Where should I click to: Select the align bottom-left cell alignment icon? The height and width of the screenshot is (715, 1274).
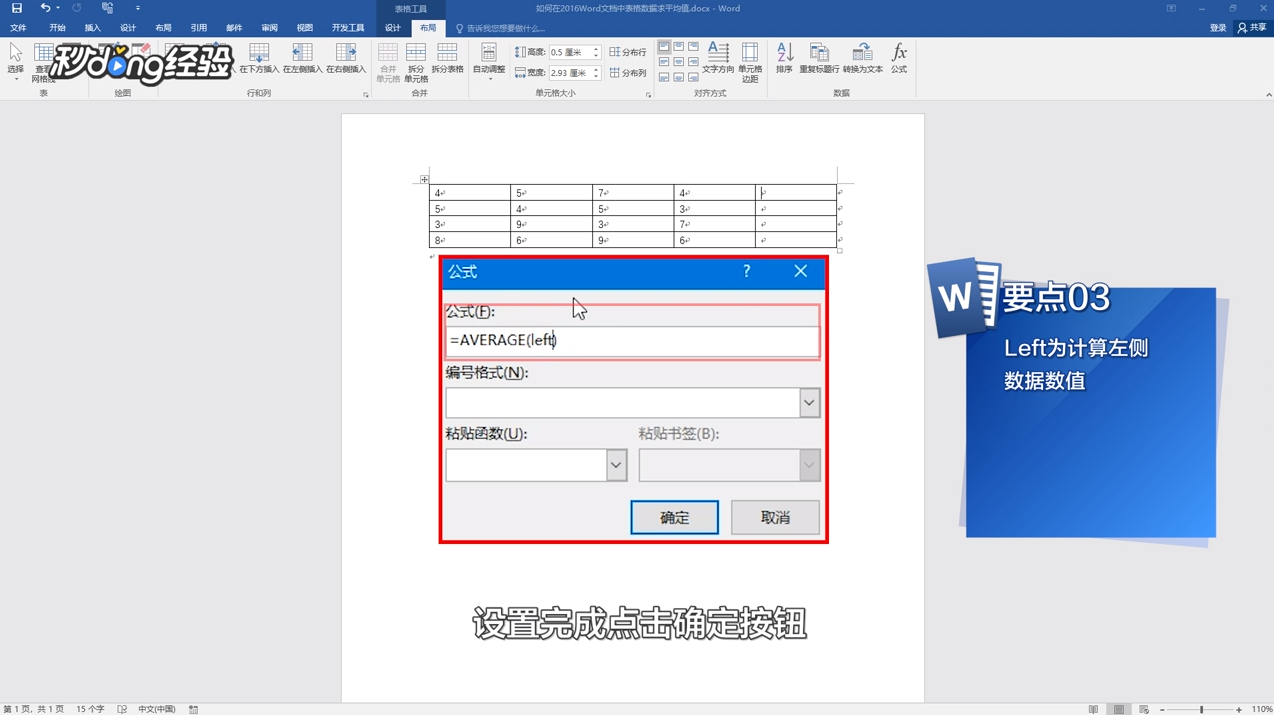664,77
